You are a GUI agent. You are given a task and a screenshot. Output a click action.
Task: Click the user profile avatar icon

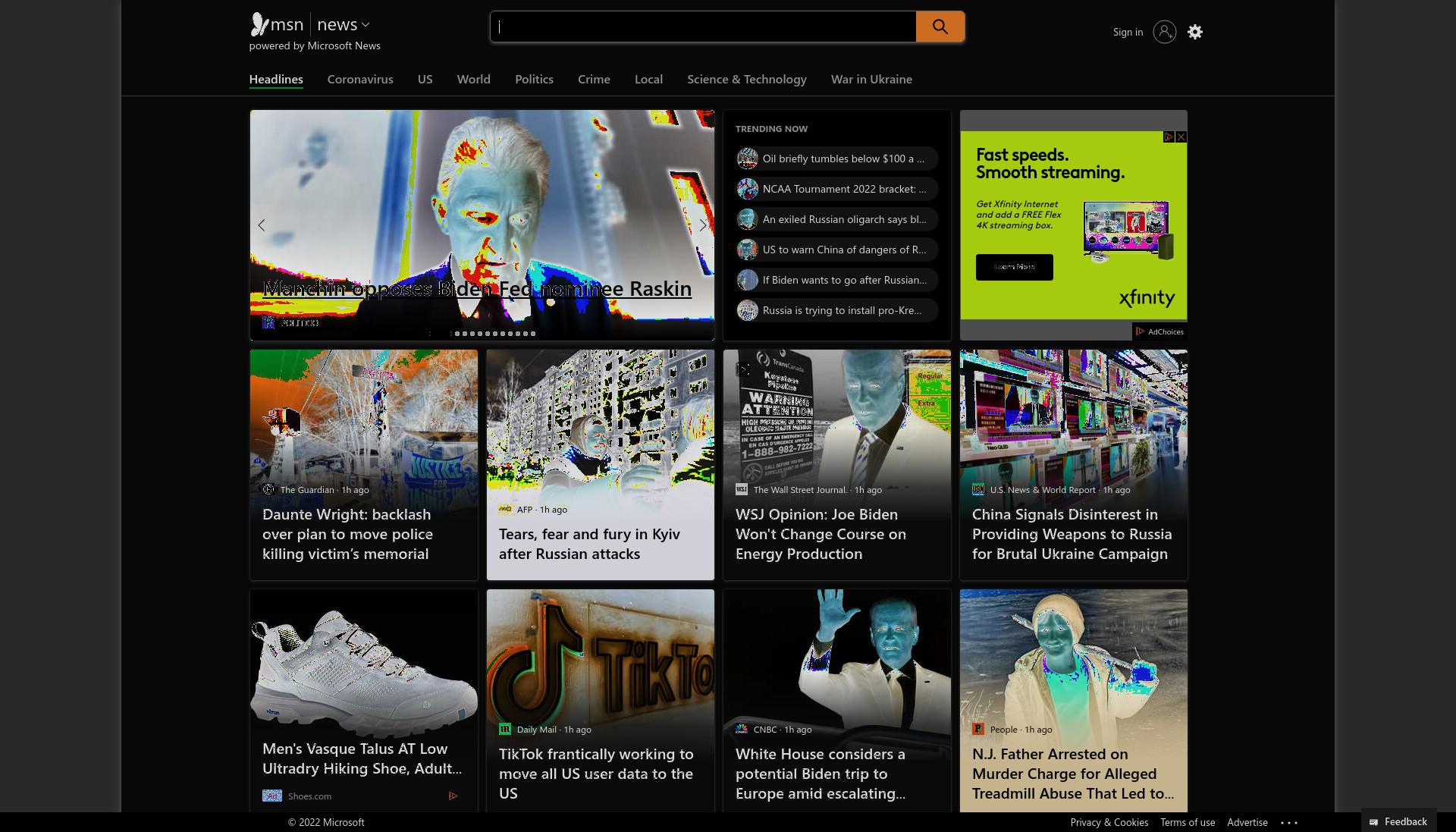pos(1165,32)
